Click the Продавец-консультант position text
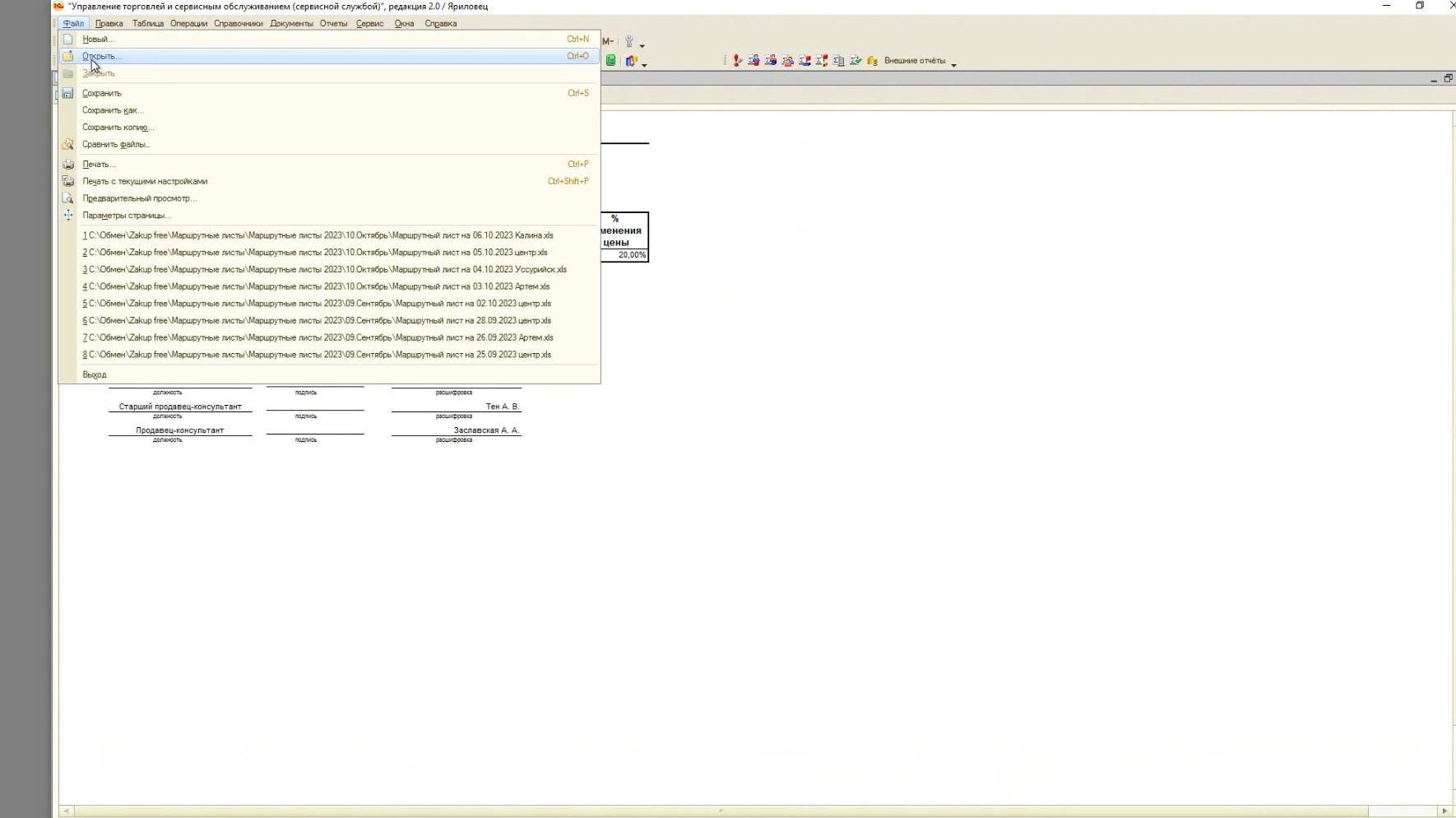The width and height of the screenshot is (1456, 818). pyautogui.click(x=179, y=430)
